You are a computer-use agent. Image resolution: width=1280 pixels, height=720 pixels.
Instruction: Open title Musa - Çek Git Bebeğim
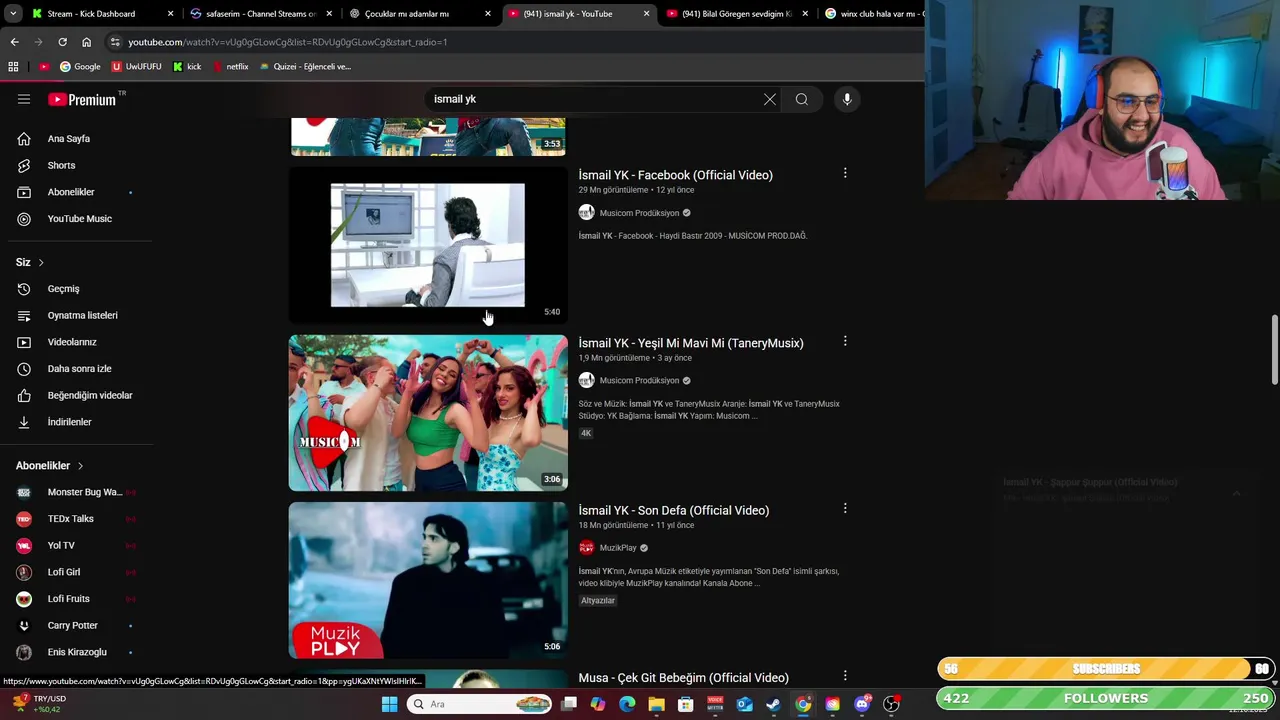coord(683,678)
